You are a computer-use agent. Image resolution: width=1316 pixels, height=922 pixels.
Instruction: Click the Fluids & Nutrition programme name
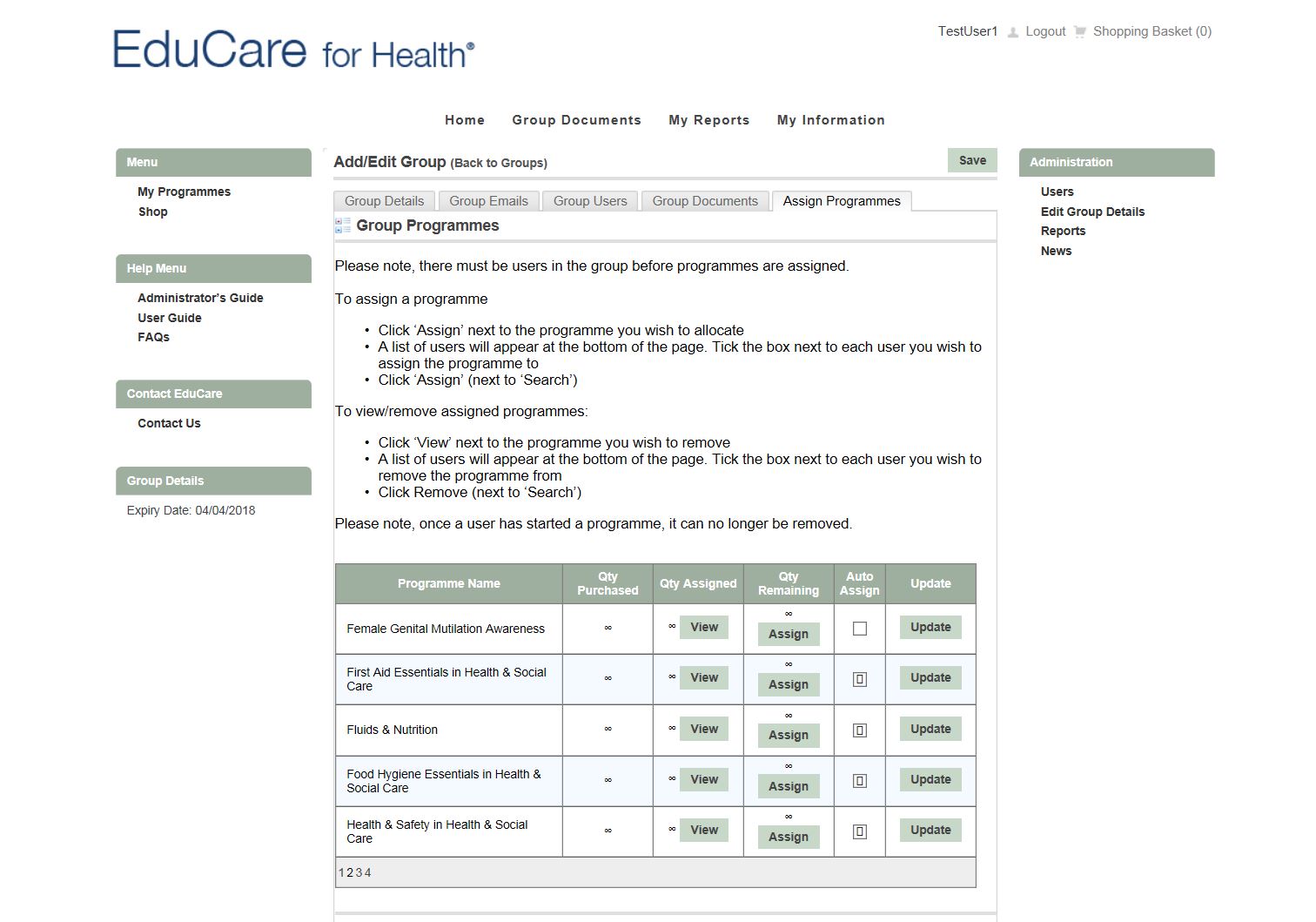click(x=392, y=730)
